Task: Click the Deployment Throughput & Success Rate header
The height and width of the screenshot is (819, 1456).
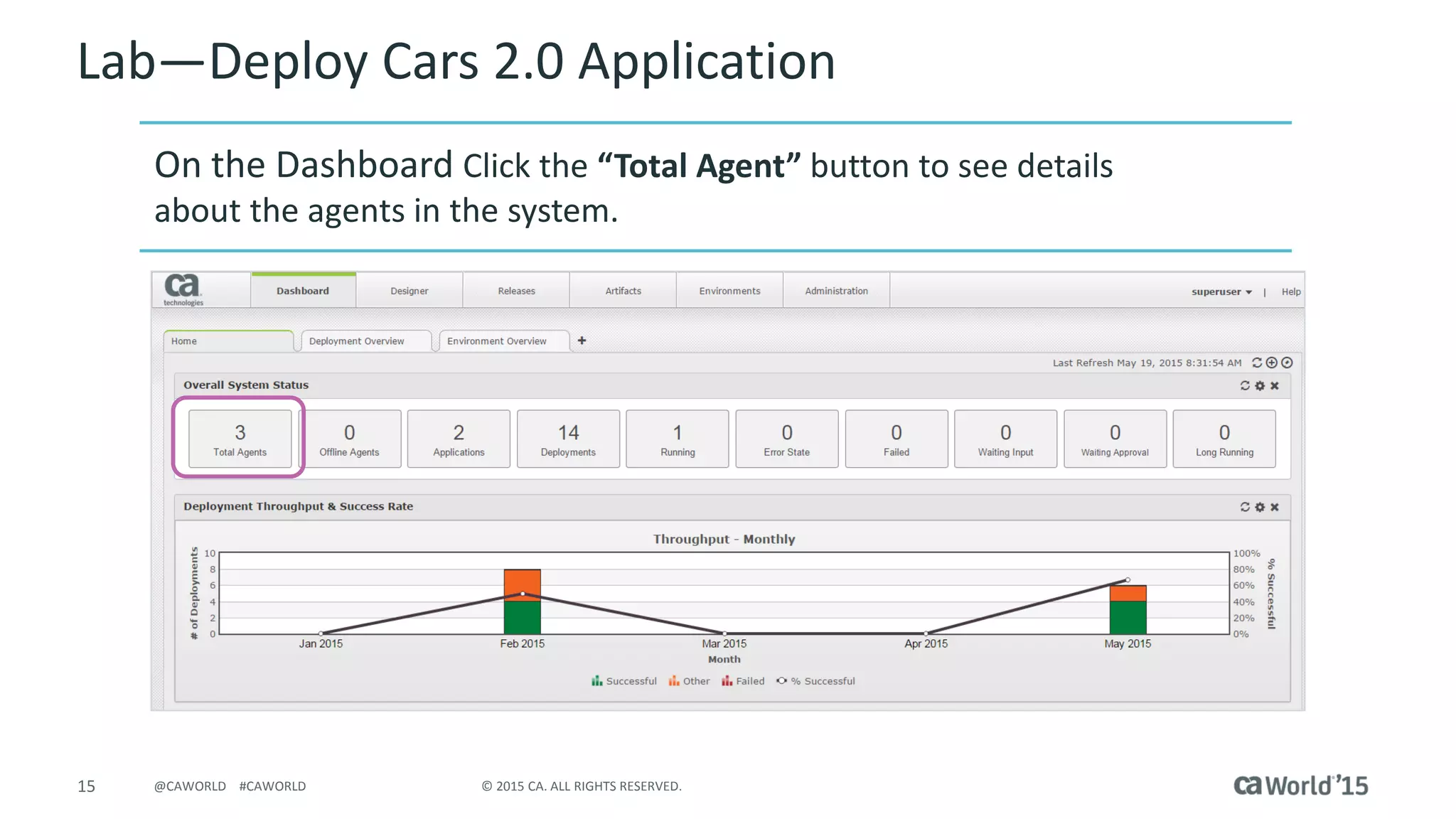Action: [732, 507]
